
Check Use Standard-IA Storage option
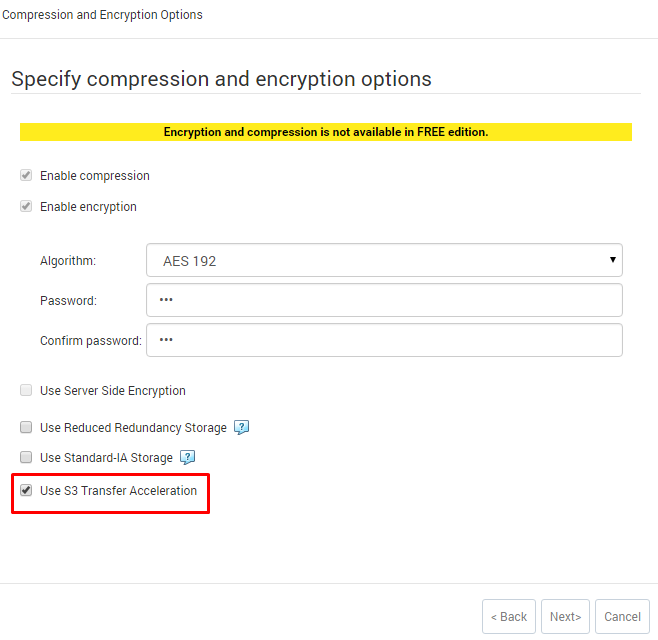[x=26, y=457]
